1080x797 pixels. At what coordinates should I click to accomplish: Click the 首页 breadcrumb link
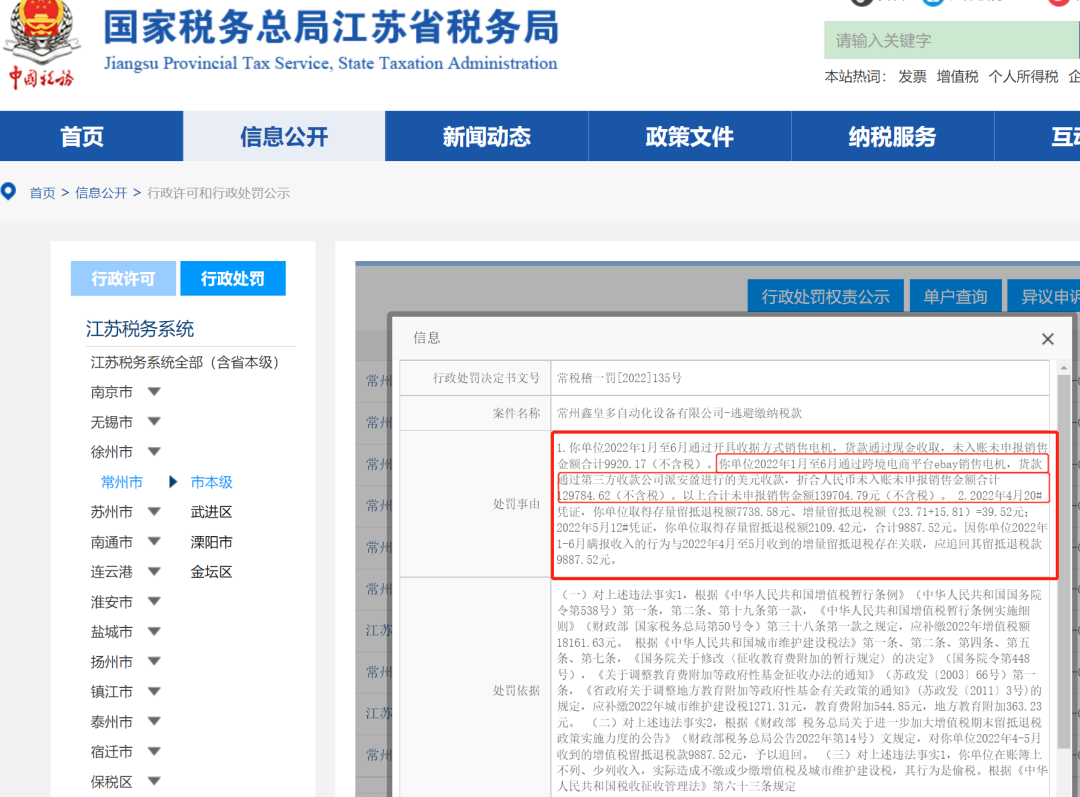42,193
